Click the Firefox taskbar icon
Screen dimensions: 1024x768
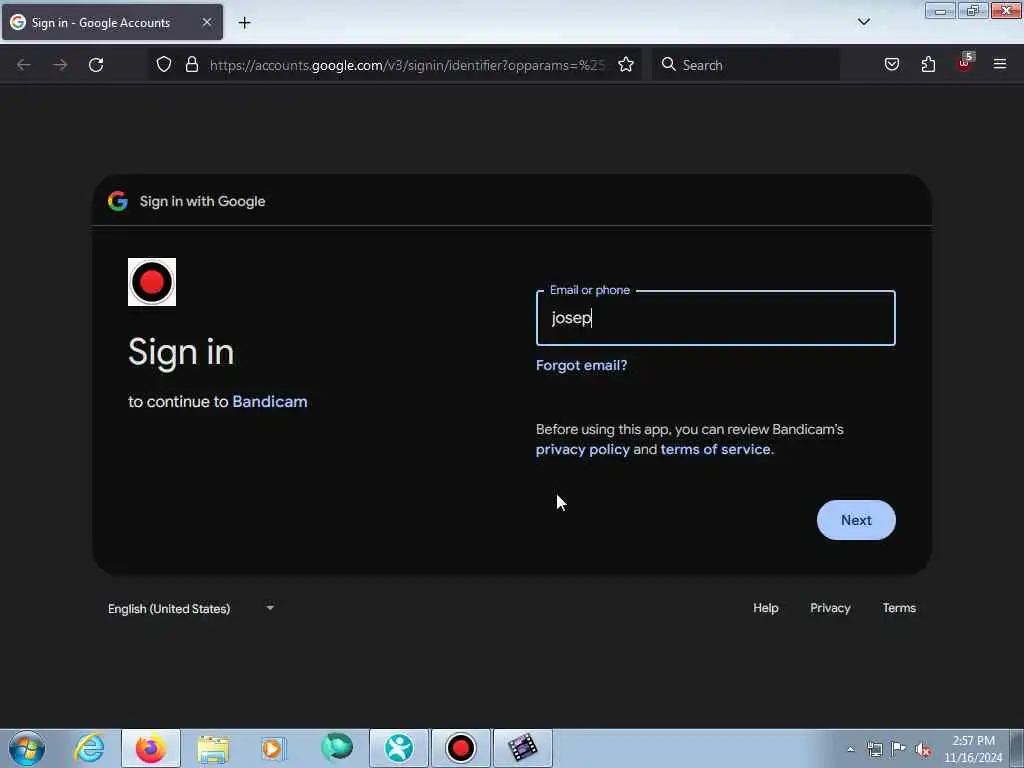[150, 748]
